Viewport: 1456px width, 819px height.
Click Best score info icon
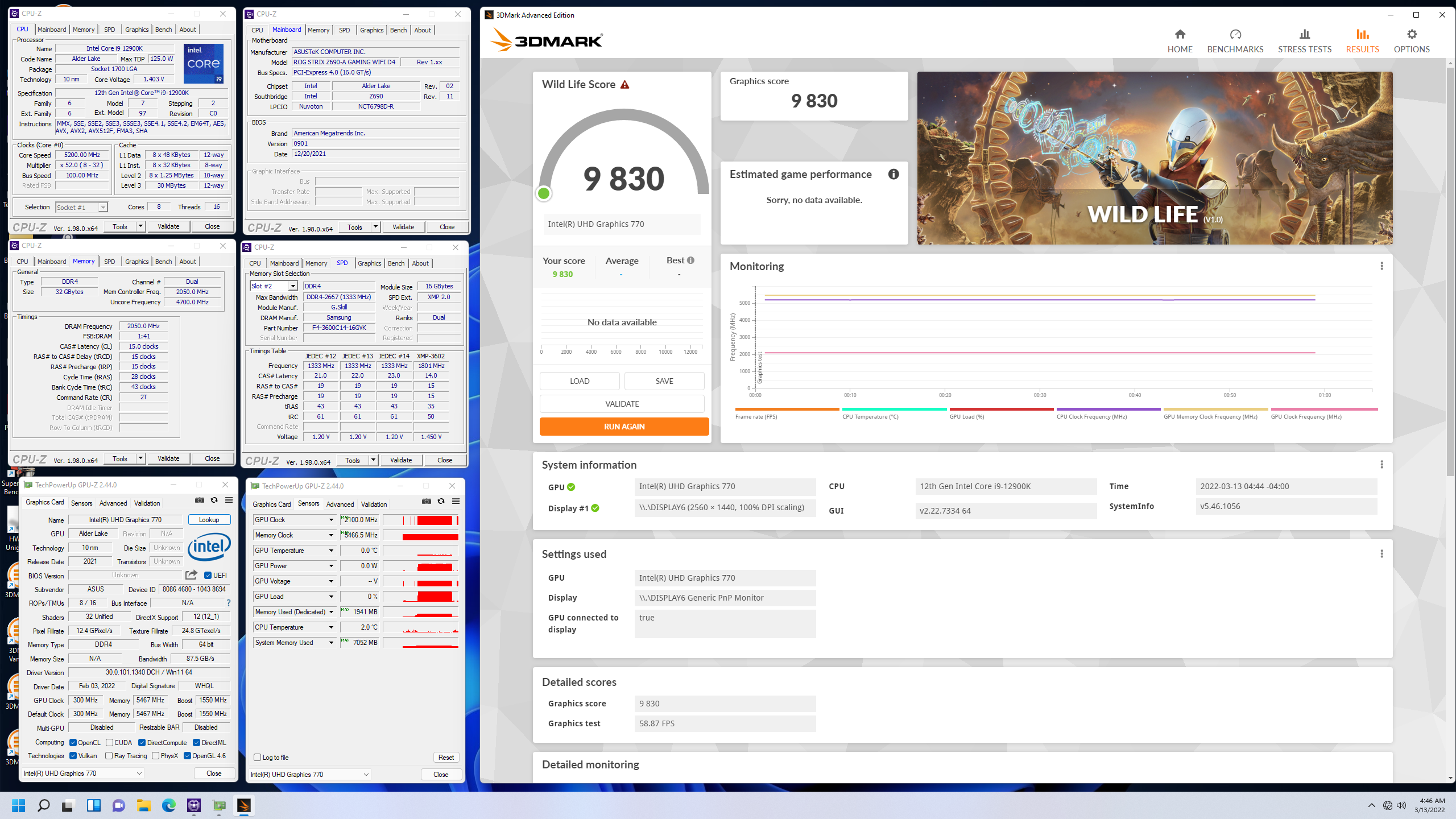click(x=690, y=260)
